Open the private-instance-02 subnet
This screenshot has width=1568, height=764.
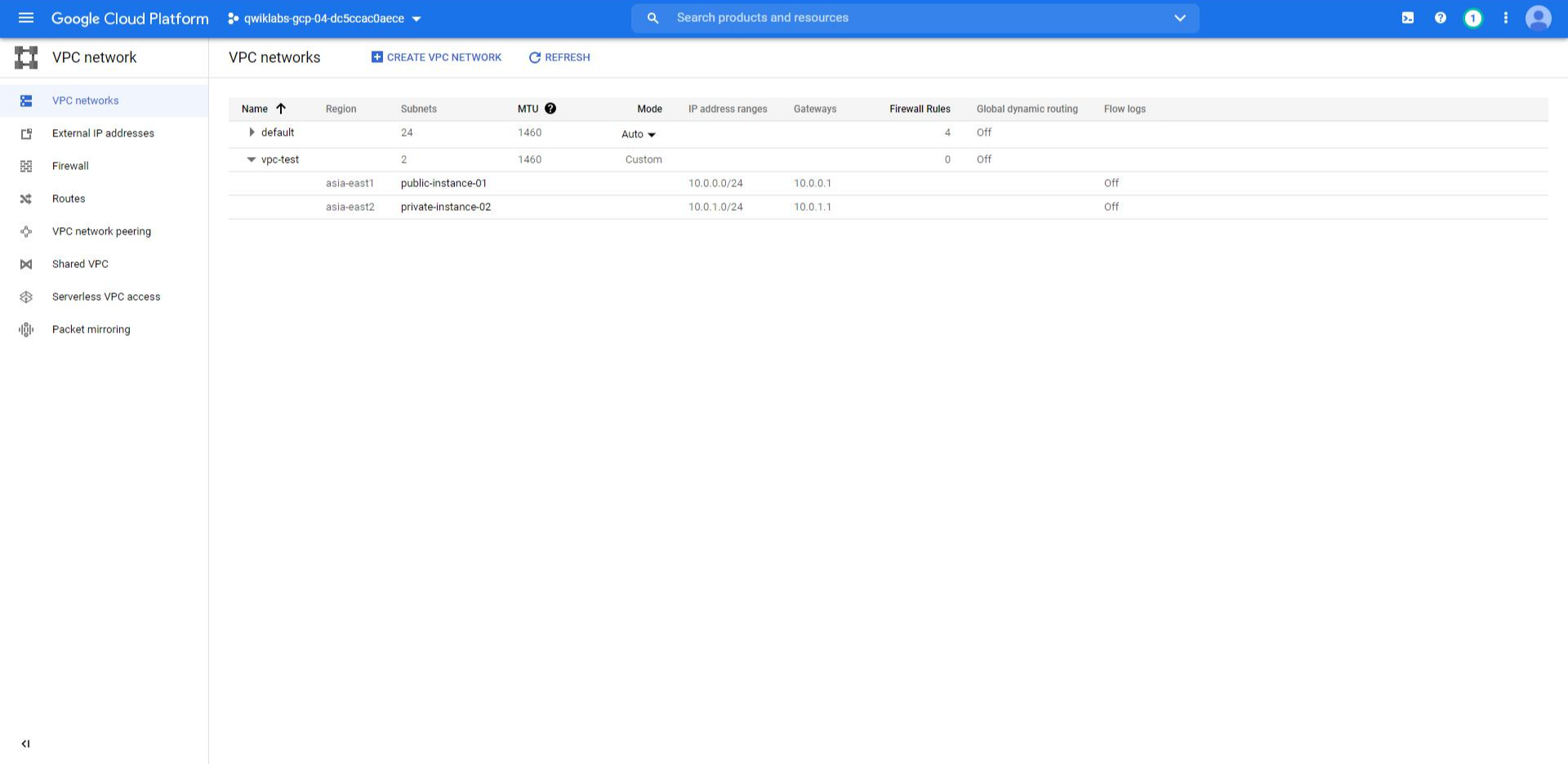click(x=446, y=207)
